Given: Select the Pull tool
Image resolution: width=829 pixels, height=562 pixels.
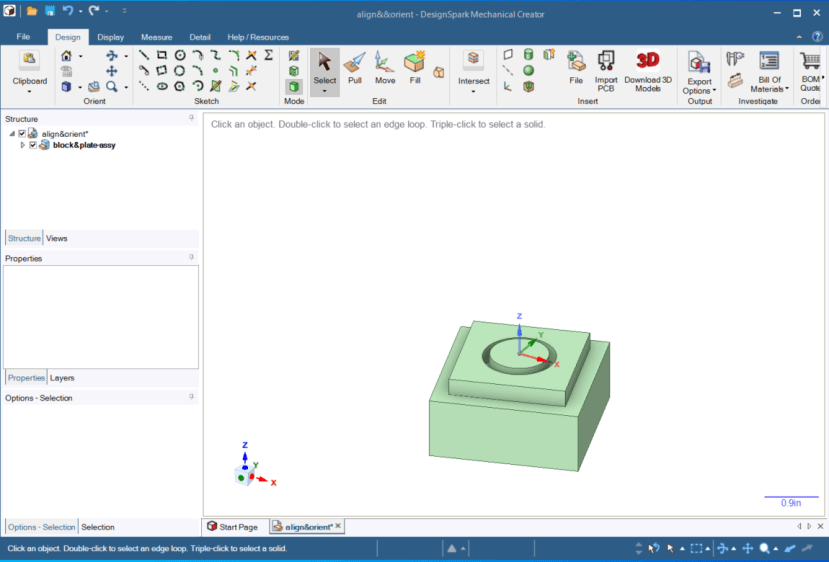Looking at the screenshot, I should (355, 68).
